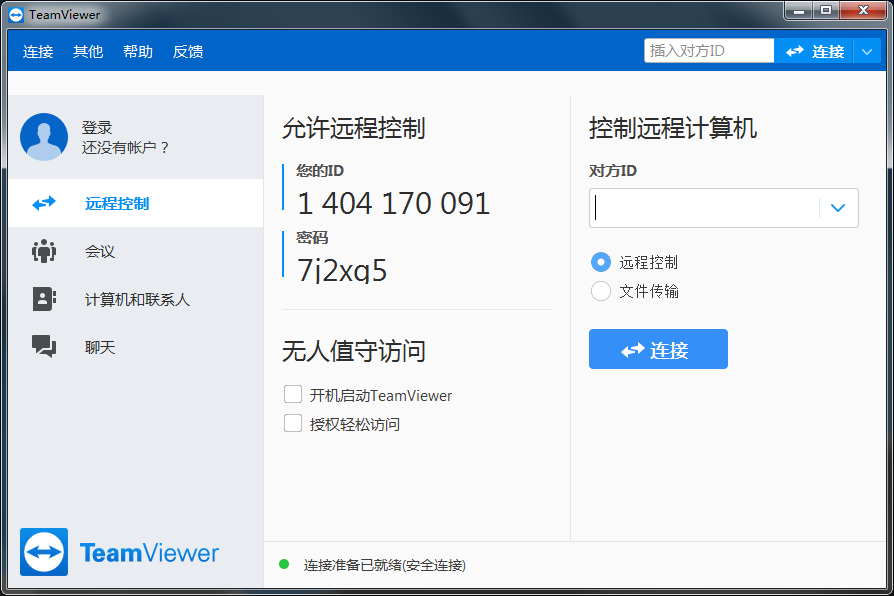Expand the 对方ID history dropdown arrow
Screen dimensions: 894x596
coord(838,208)
